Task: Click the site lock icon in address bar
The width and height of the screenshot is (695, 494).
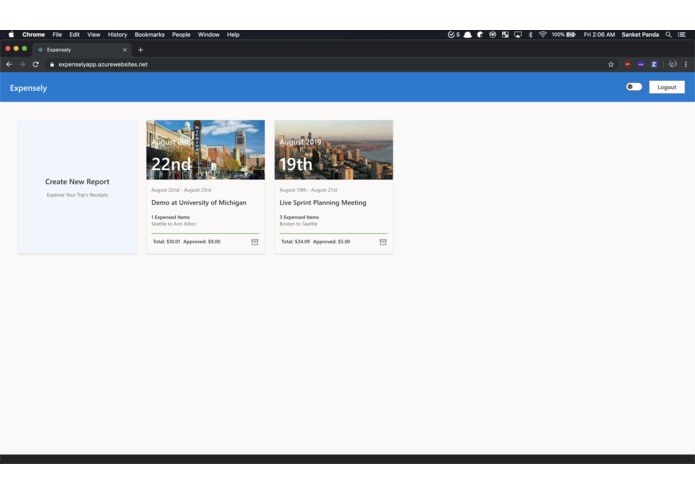Action: point(52,64)
